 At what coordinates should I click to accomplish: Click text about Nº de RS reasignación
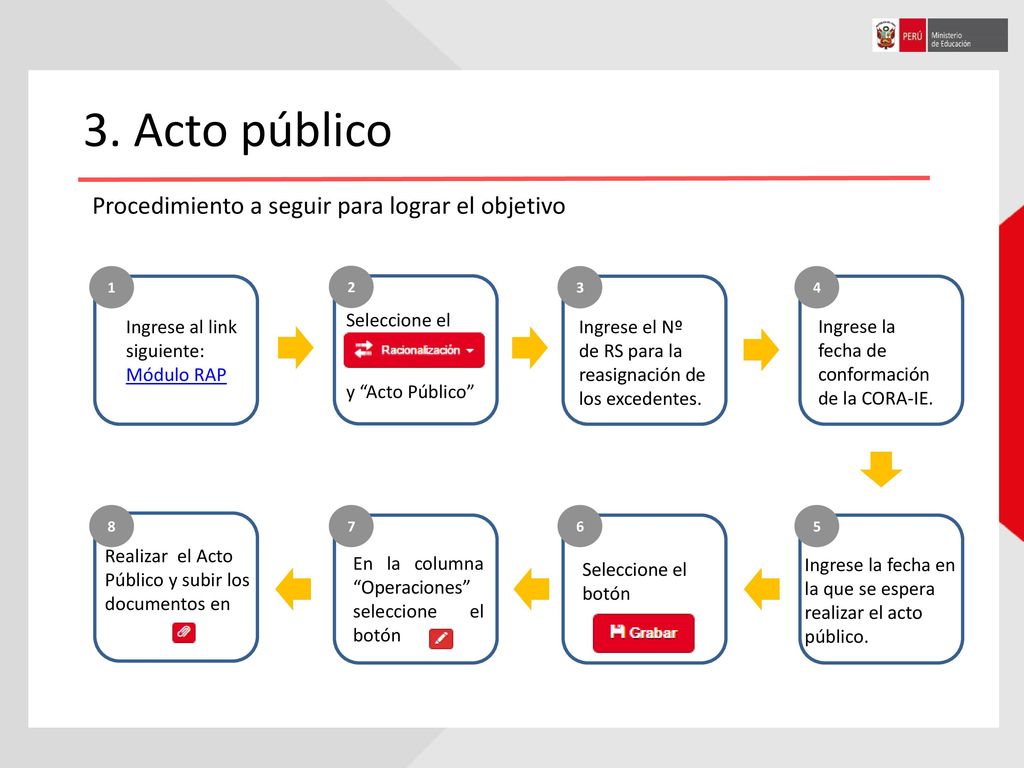point(642,362)
